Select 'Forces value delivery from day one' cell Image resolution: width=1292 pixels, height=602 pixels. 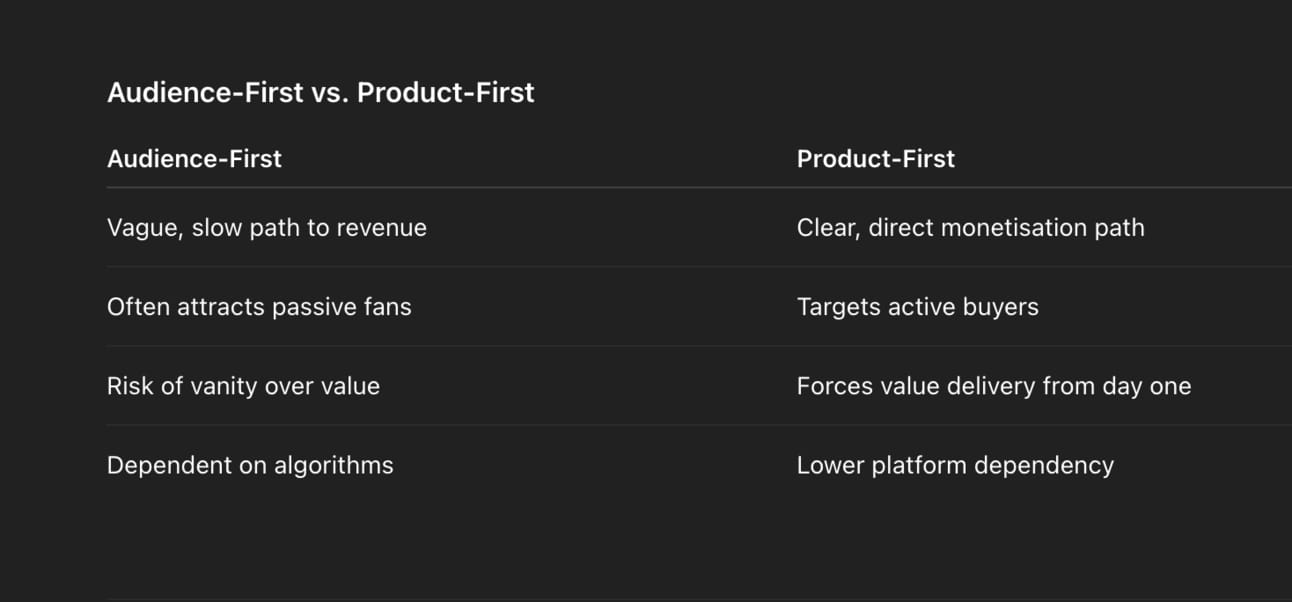click(x=993, y=386)
